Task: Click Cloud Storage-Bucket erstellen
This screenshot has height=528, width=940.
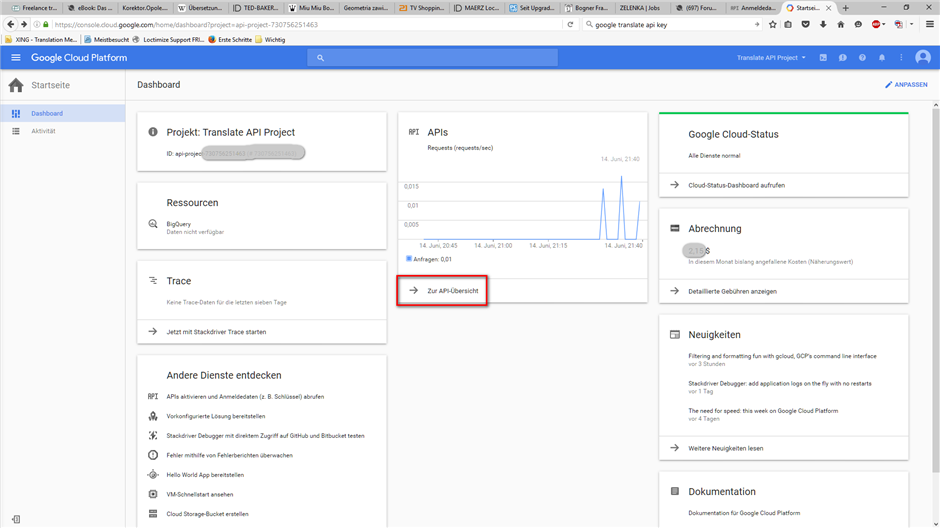Action: coord(207,514)
